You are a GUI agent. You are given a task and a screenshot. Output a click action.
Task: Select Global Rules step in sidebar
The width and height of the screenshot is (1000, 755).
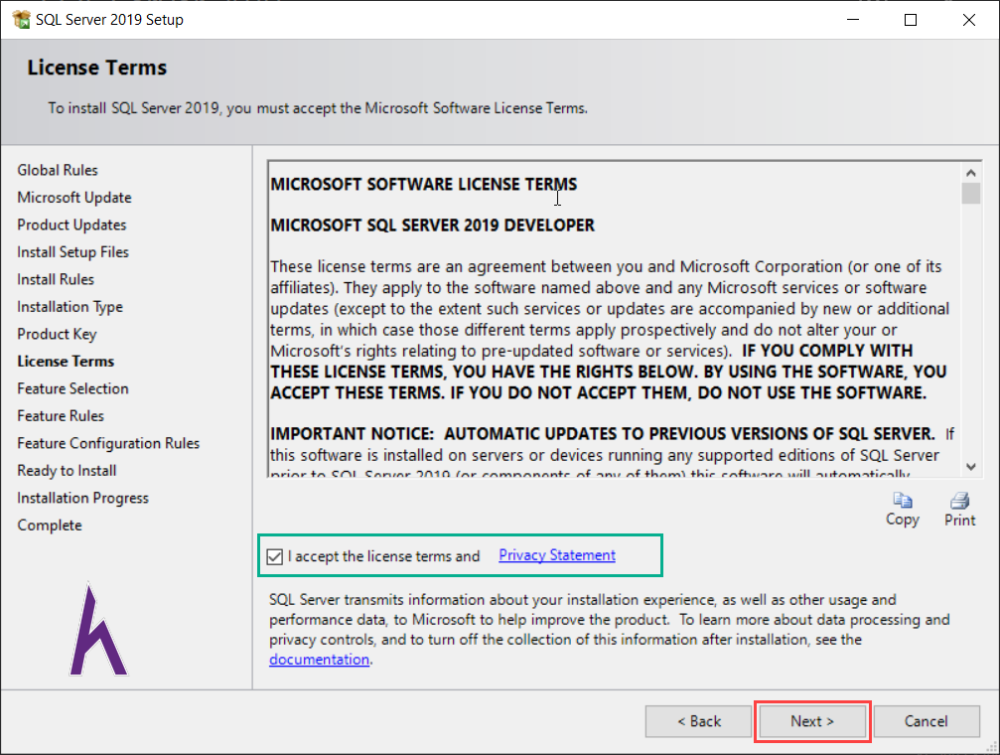(57, 170)
